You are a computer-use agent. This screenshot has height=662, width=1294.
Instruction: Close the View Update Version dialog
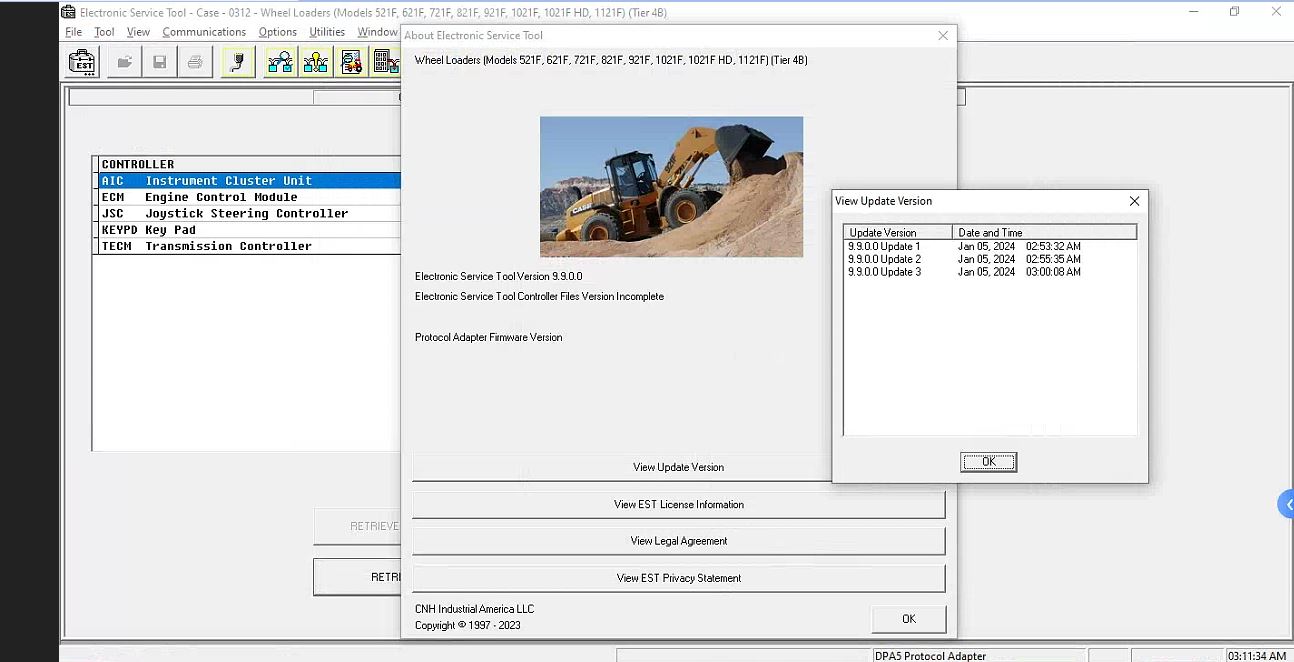(x=1134, y=201)
